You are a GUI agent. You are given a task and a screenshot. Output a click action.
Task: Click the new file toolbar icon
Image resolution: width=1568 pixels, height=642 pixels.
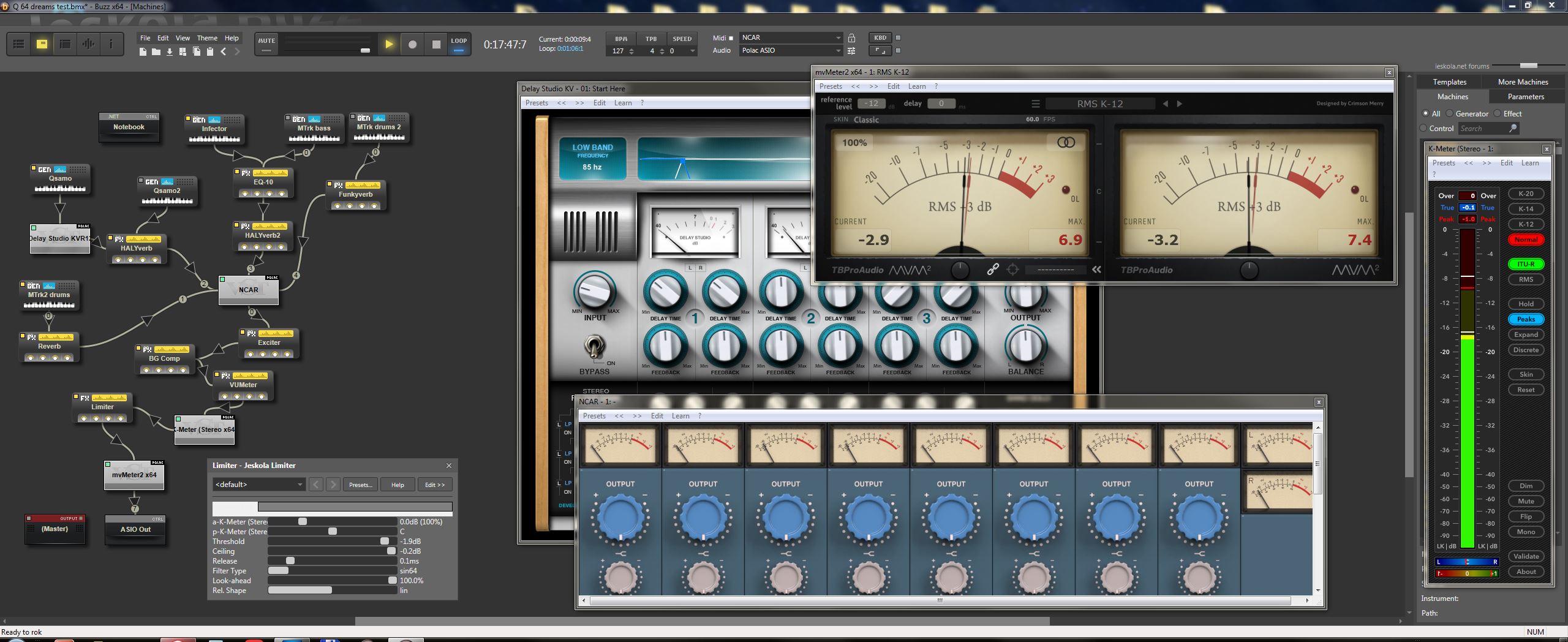(143, 52)
